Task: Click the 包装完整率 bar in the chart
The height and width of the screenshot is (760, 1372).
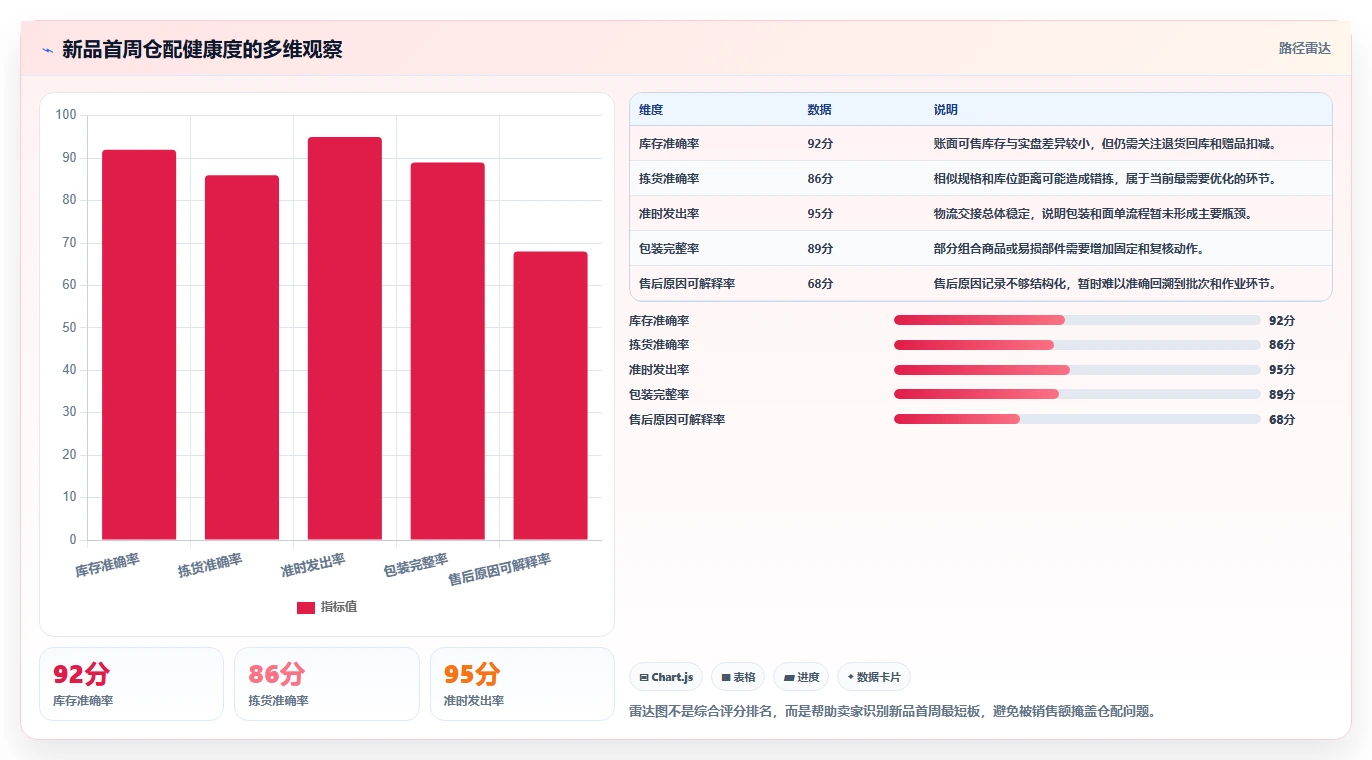Action: point(448,351)
